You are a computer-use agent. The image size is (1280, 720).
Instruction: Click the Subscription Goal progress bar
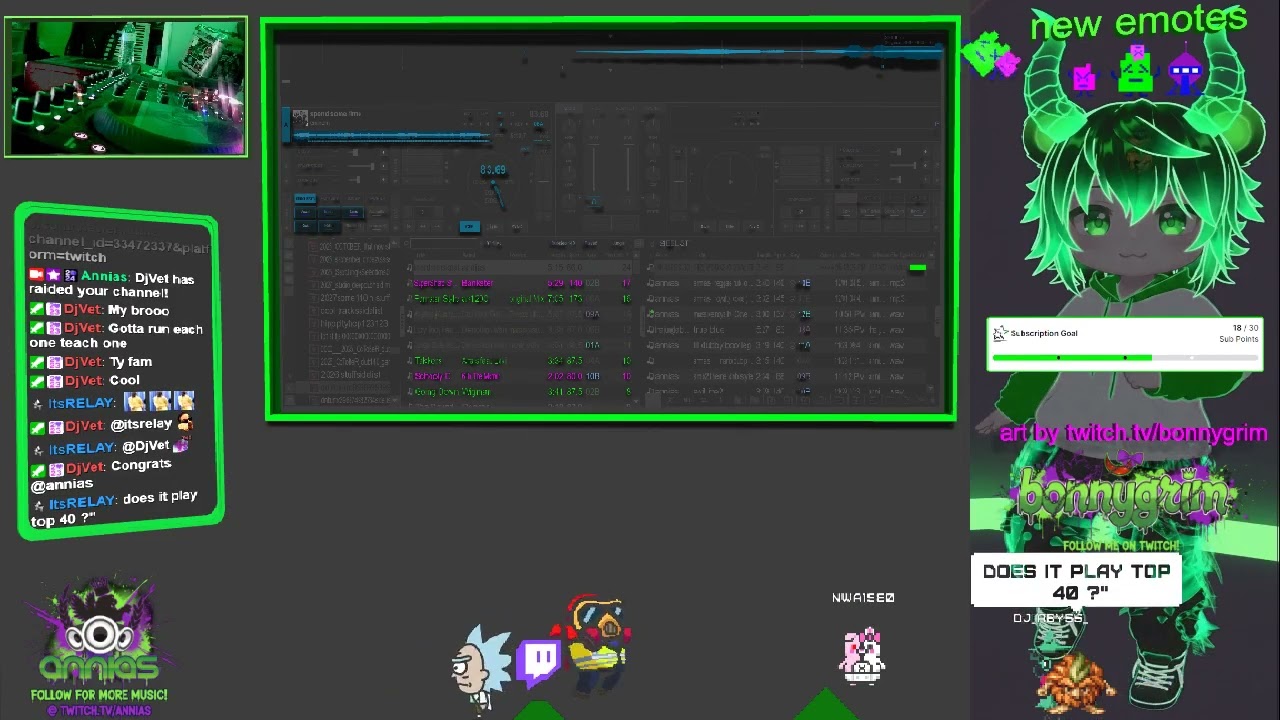pyautogui.click(x=1125, y=357)
